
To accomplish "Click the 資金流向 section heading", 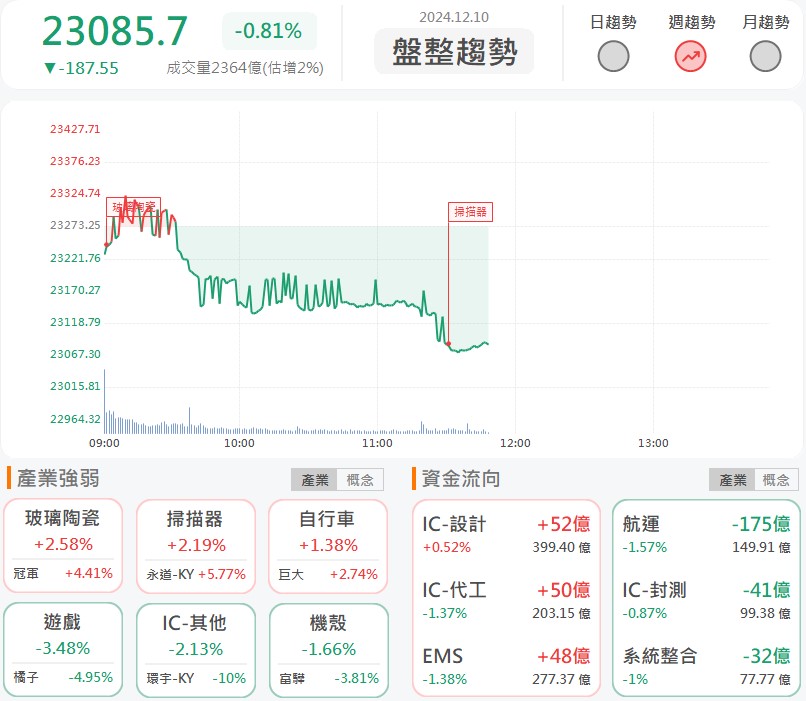I will (461, 478).
